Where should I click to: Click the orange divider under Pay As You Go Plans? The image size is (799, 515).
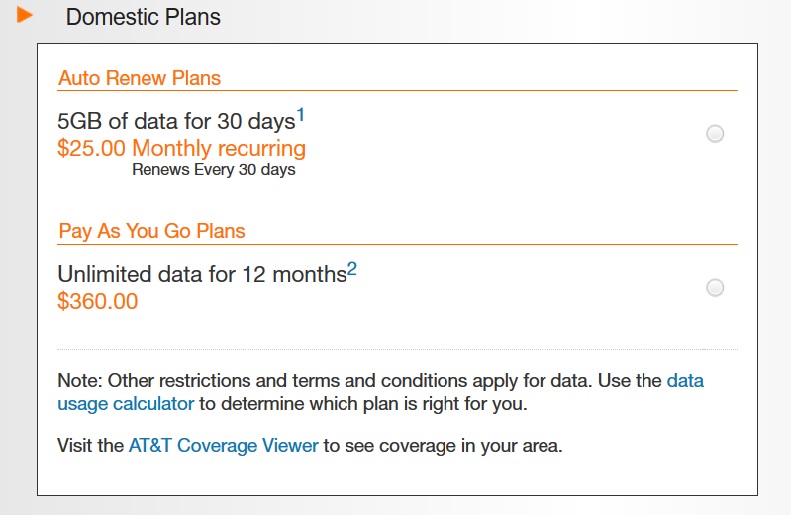(397, 244)
